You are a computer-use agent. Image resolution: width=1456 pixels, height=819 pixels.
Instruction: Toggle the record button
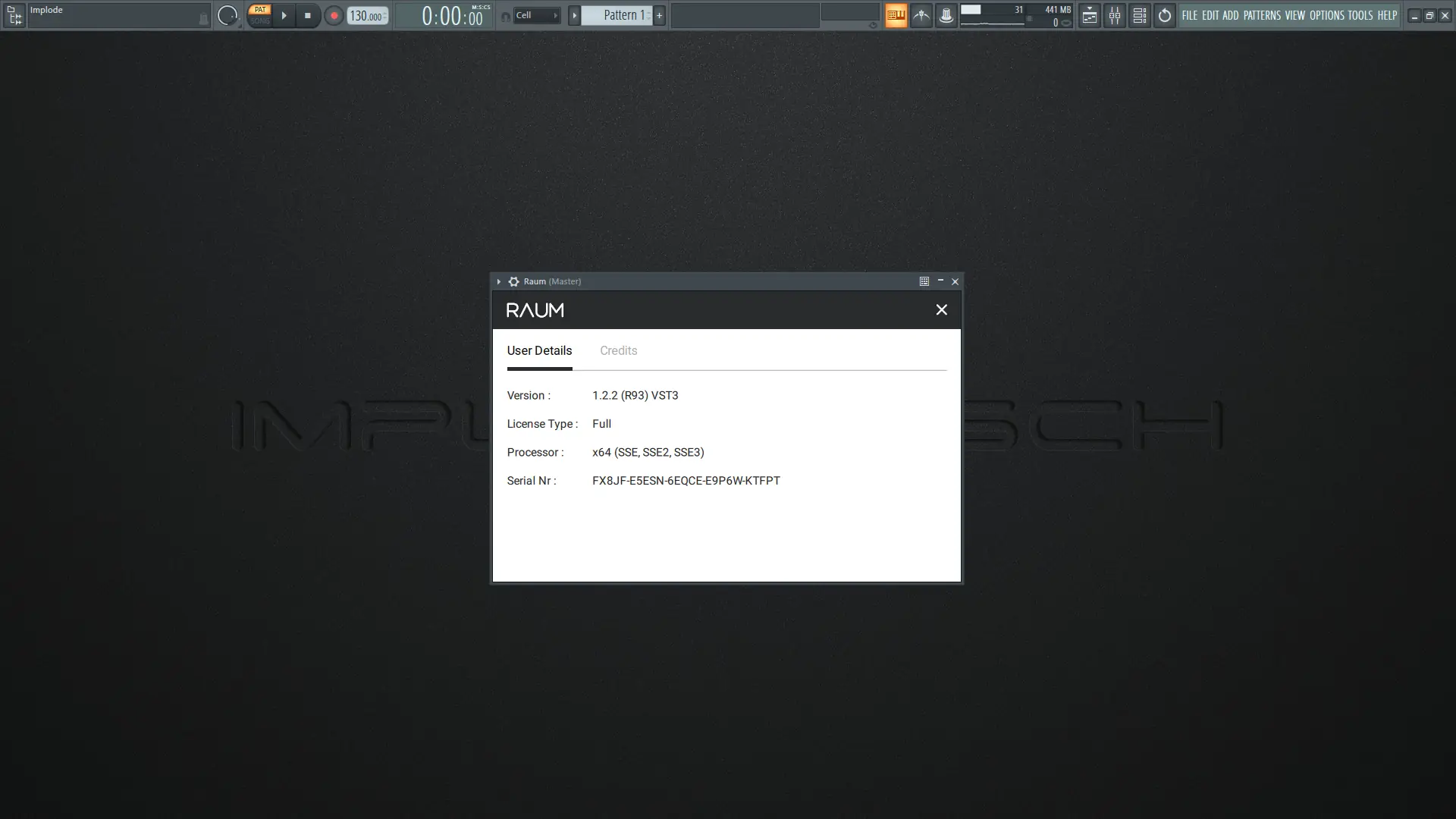[334, 15]
